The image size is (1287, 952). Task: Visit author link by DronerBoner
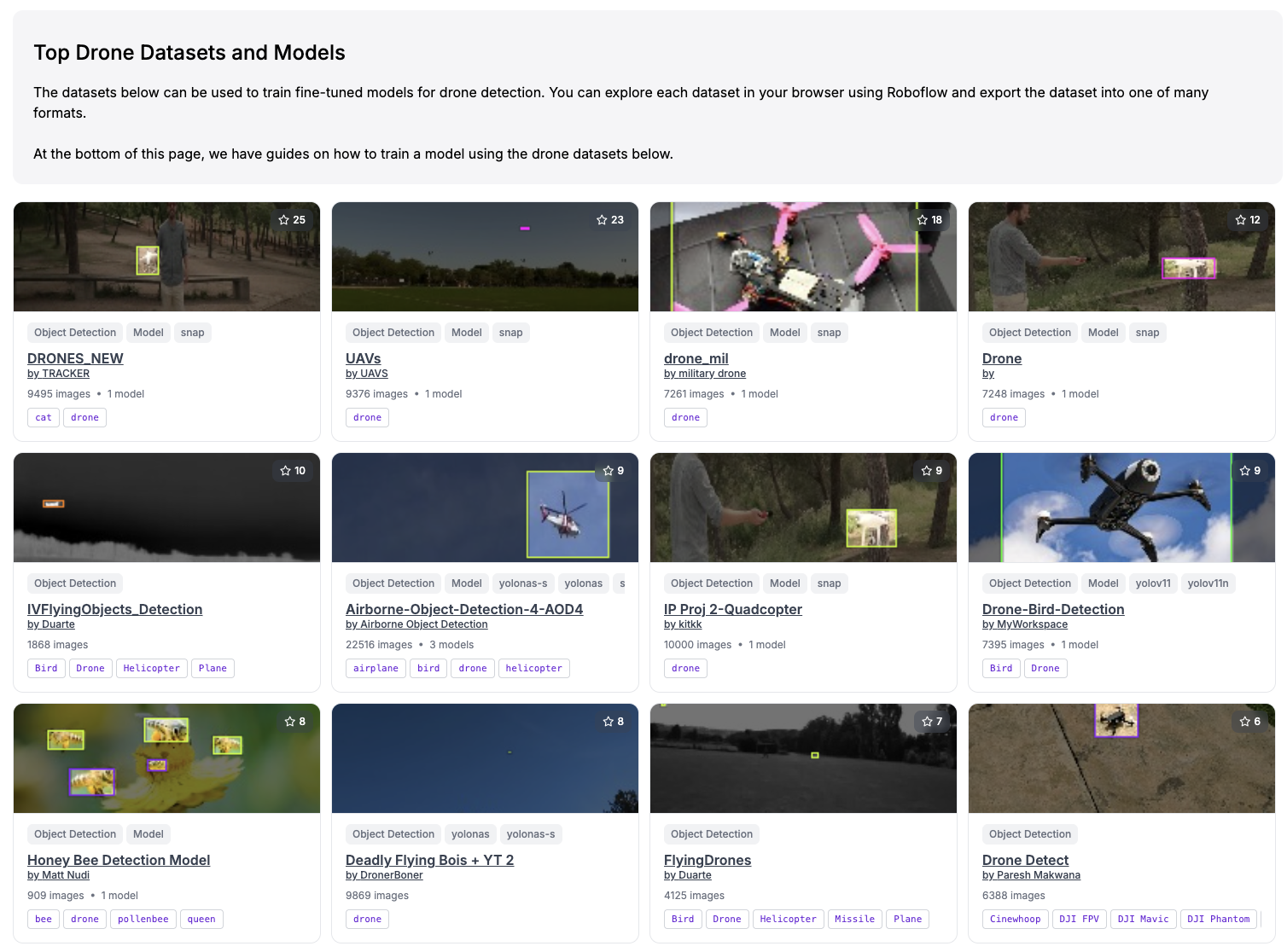pyautogui.click(x=384, y=875)
